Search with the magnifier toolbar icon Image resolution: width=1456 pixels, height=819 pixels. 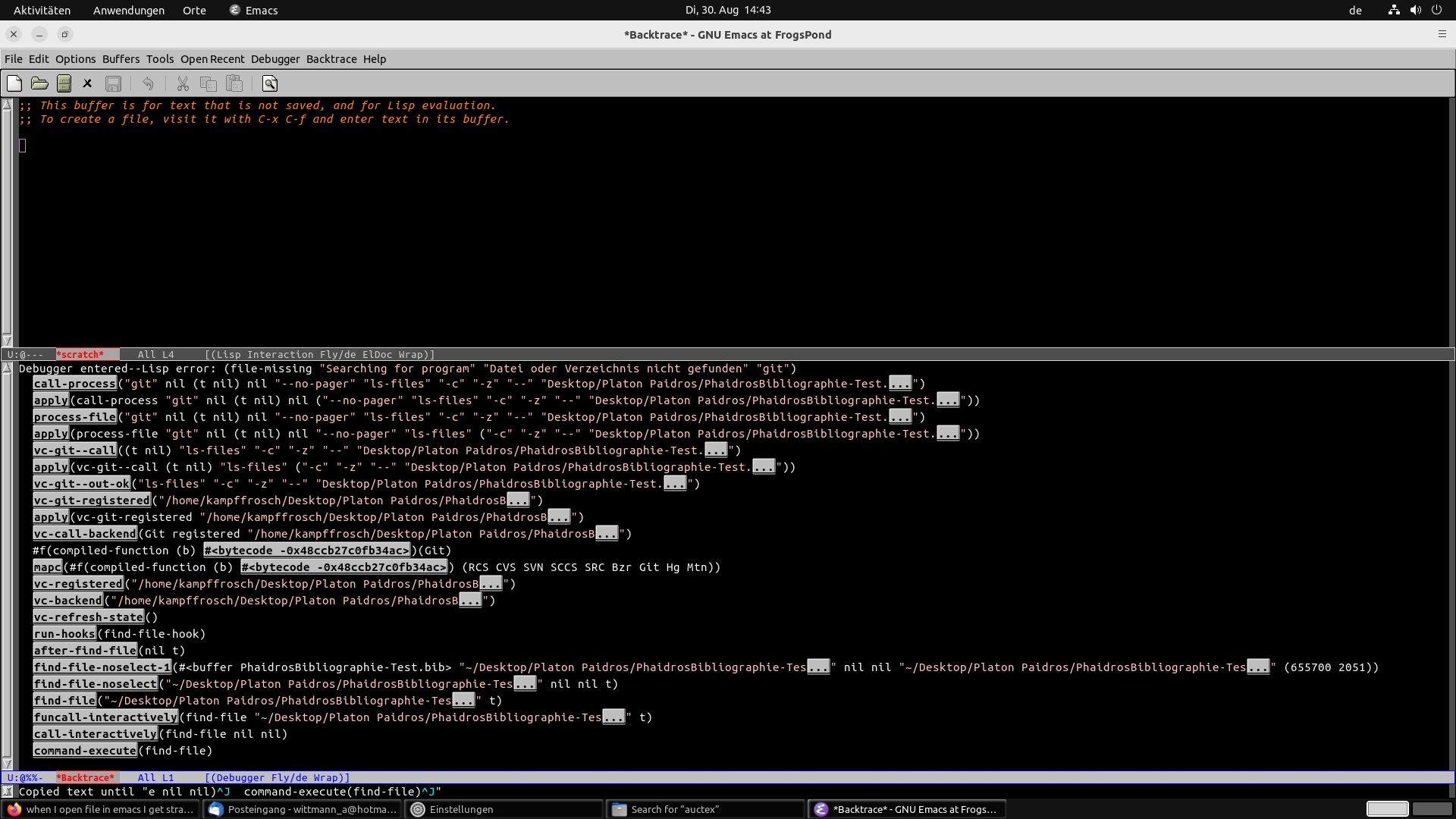(269, 83)
